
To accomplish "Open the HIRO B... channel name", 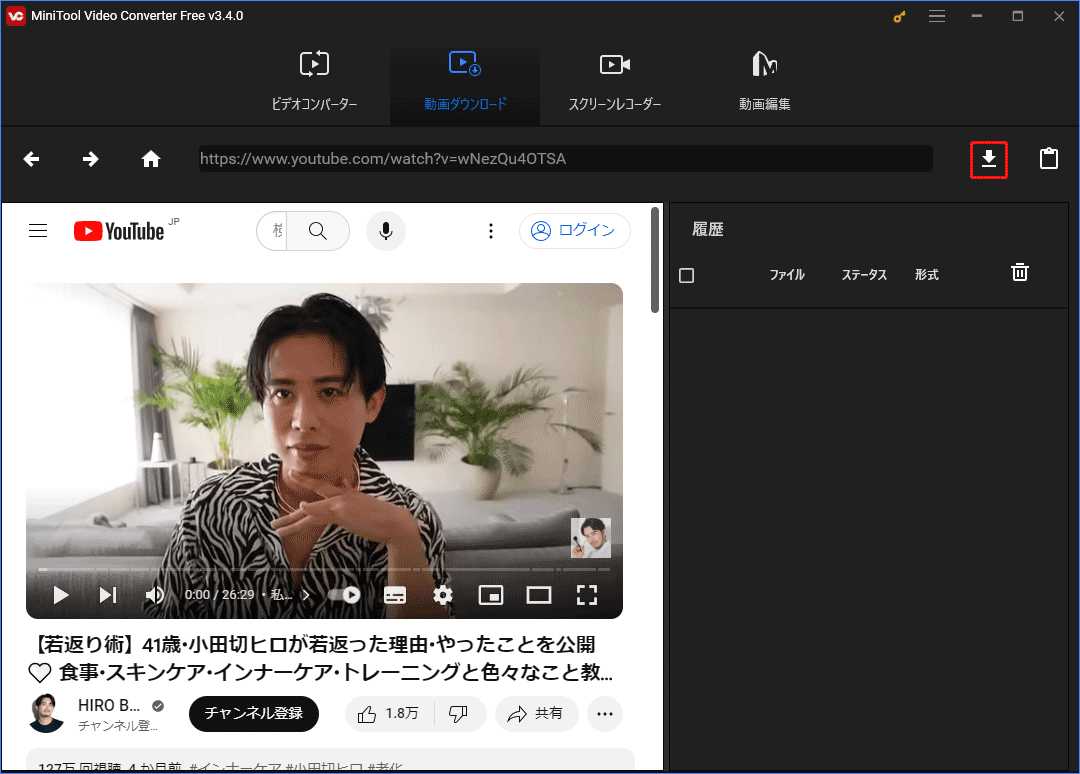I will [x=109, y=705].
